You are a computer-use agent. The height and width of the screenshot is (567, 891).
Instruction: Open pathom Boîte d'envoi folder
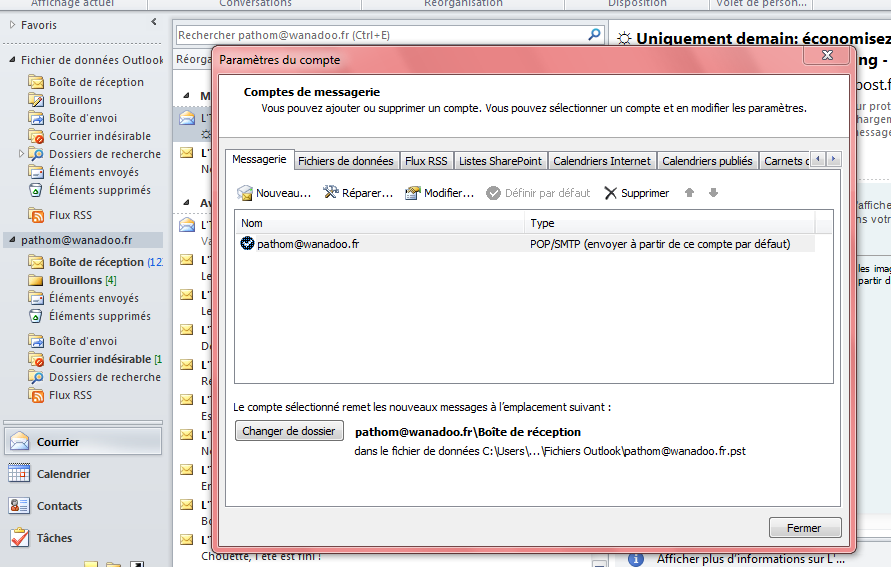(x=82, y=341)
